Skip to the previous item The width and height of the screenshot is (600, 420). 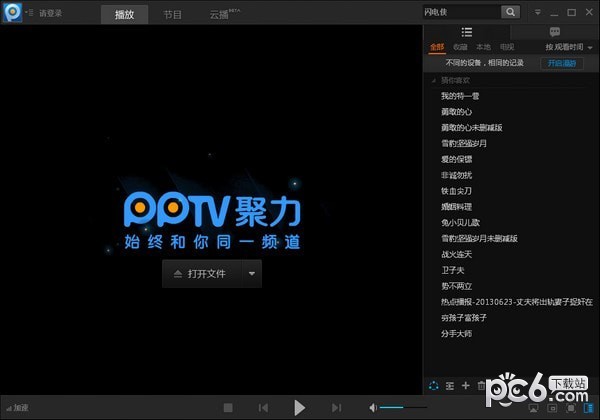263,408
